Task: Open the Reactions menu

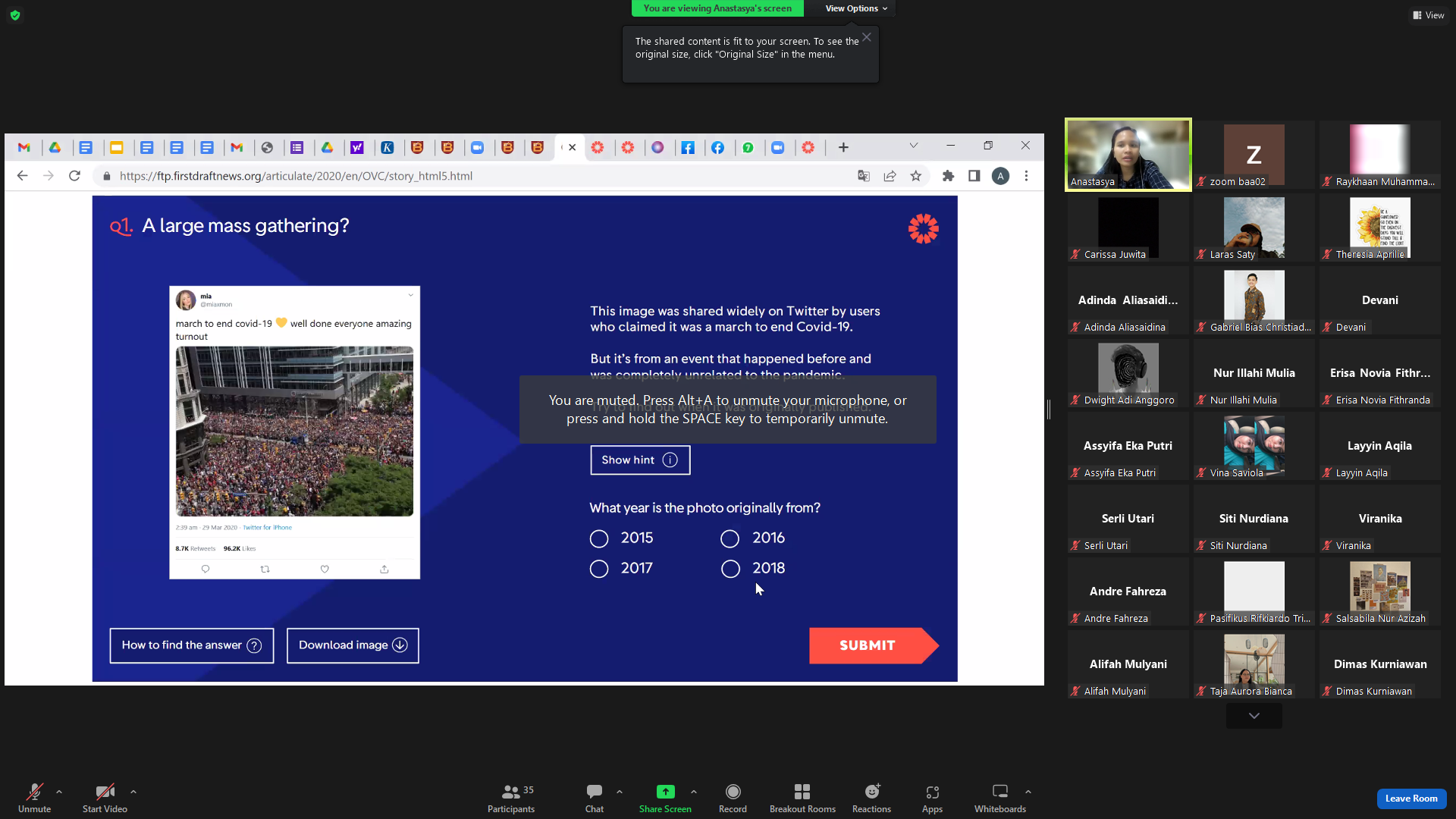Action: coord(872,798)
